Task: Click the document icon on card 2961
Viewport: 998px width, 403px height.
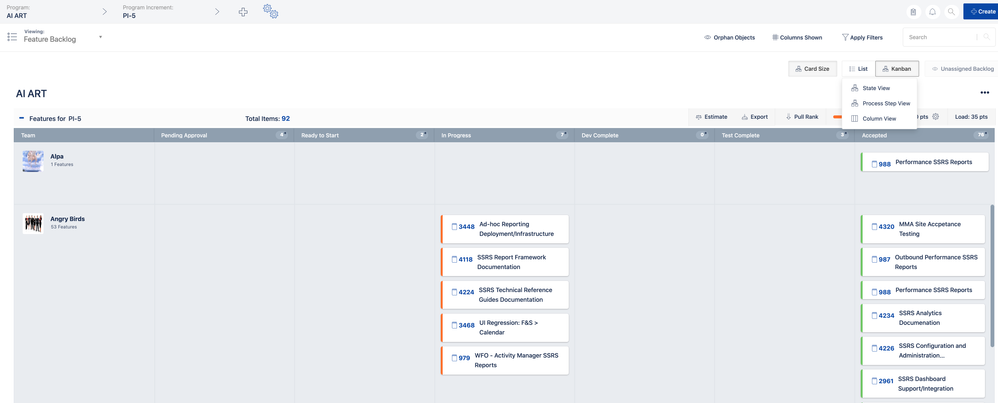Action: pos(874,381)
